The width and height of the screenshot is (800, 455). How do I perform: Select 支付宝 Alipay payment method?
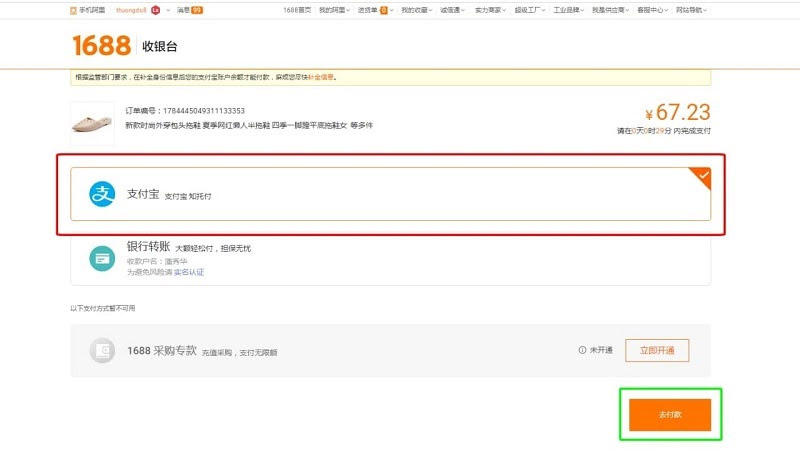coord(390,194)
